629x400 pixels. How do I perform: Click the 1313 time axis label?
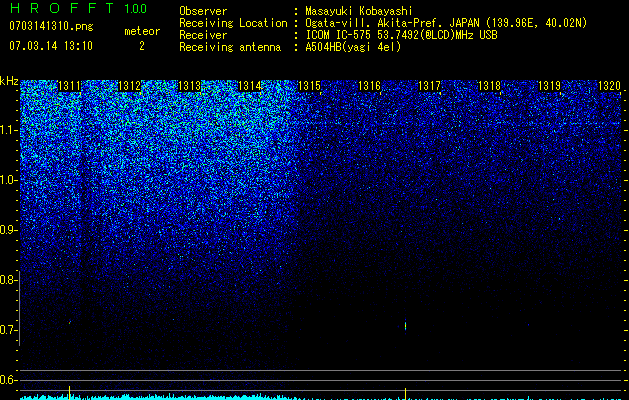coord(189,86)
